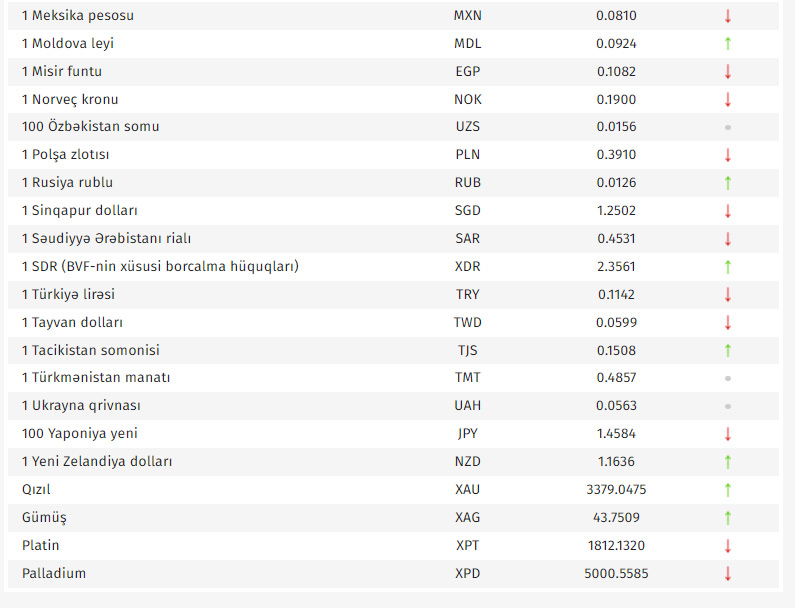Click the 1 Türkiyə lirəsi currency name
Screen dimensions: 795x608
click(68, 295)
